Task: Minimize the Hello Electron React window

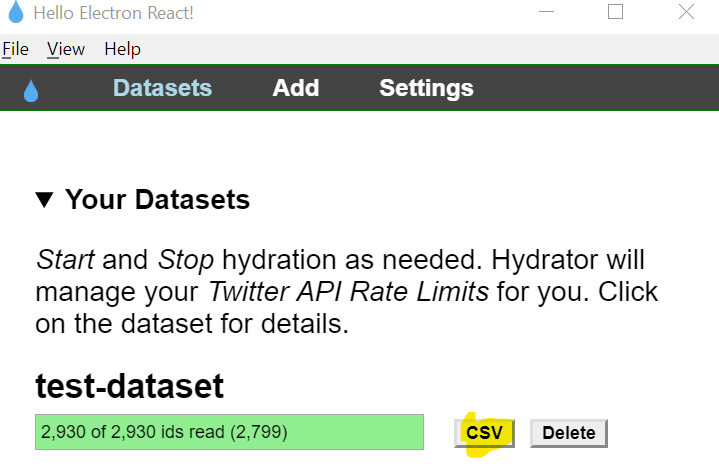Action: point(547,13)
